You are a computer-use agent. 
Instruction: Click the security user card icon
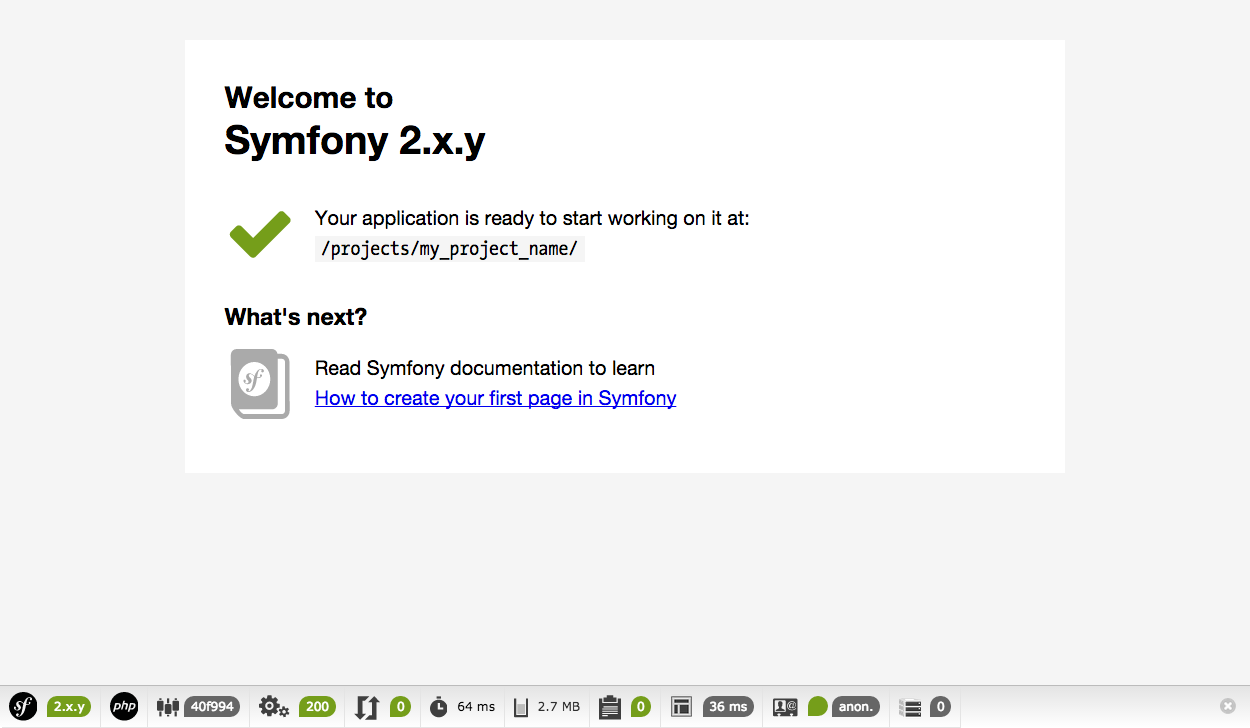(785, 707)
